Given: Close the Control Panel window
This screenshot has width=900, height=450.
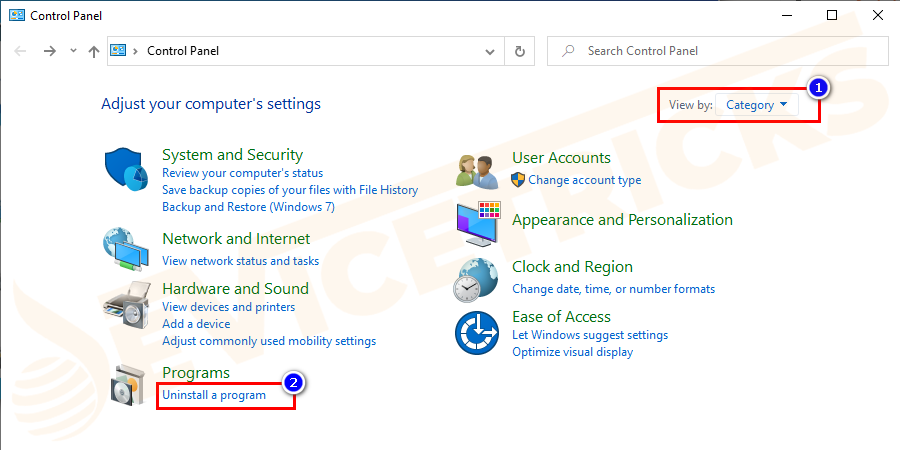Looking at the screenshot, I should click(877, 15).
